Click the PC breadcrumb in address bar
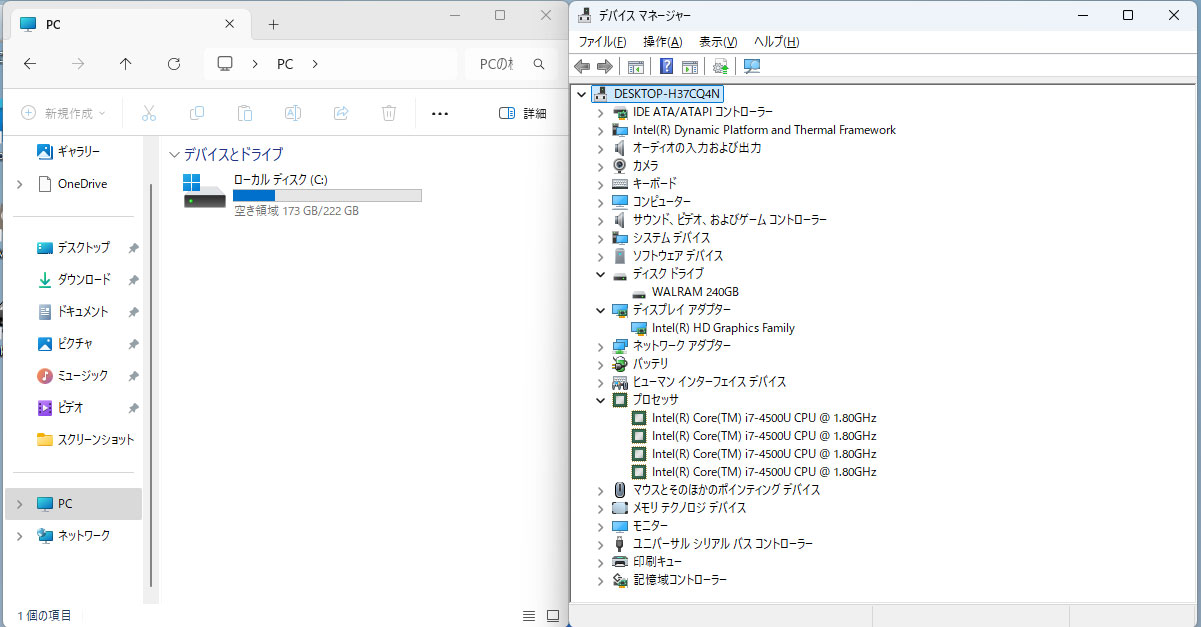 point(285,64)
